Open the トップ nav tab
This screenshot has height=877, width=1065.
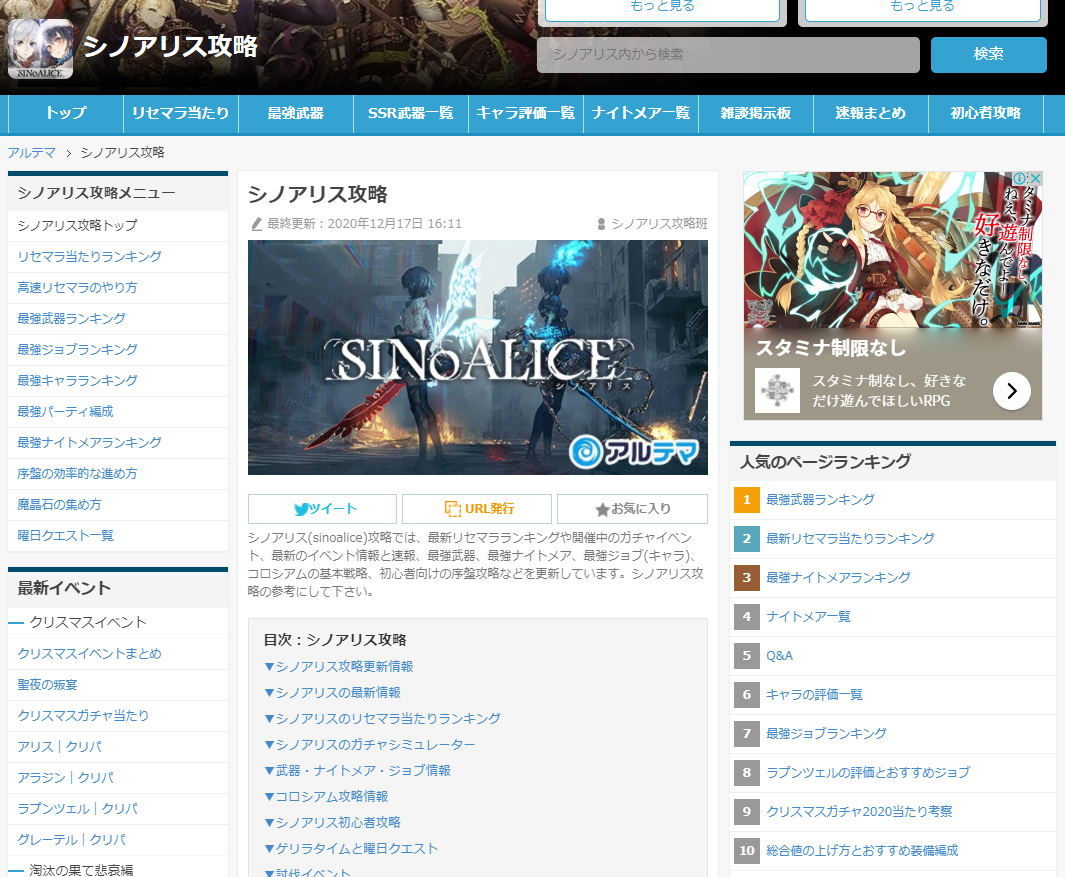tap(66, 113)
